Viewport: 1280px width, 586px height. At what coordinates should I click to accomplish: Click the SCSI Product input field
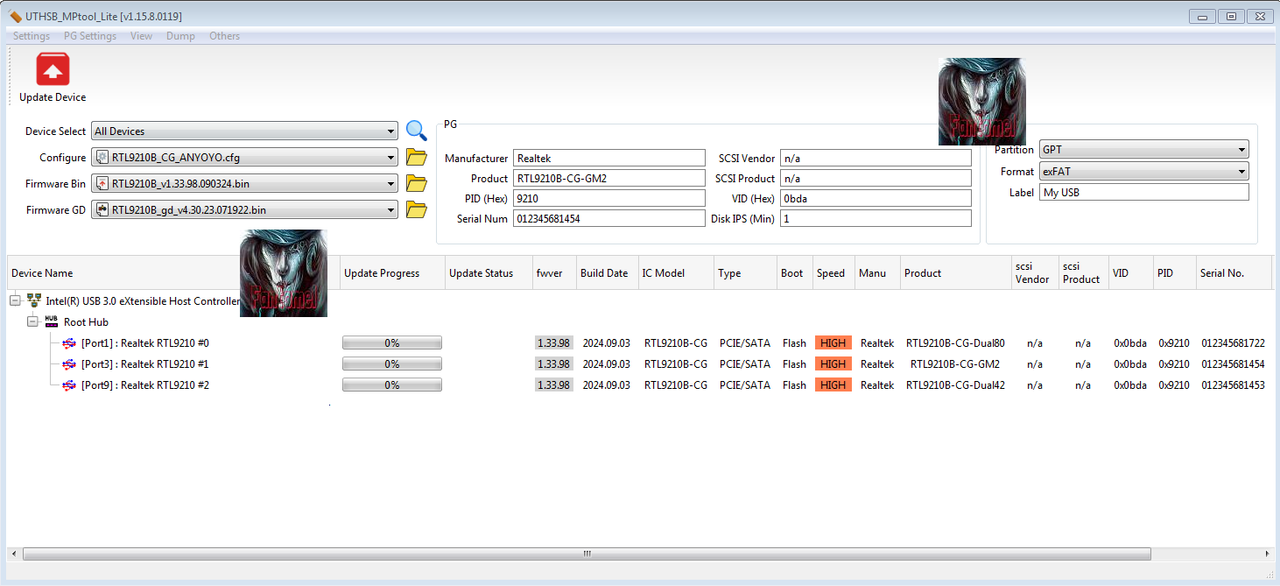pos(875,178)
